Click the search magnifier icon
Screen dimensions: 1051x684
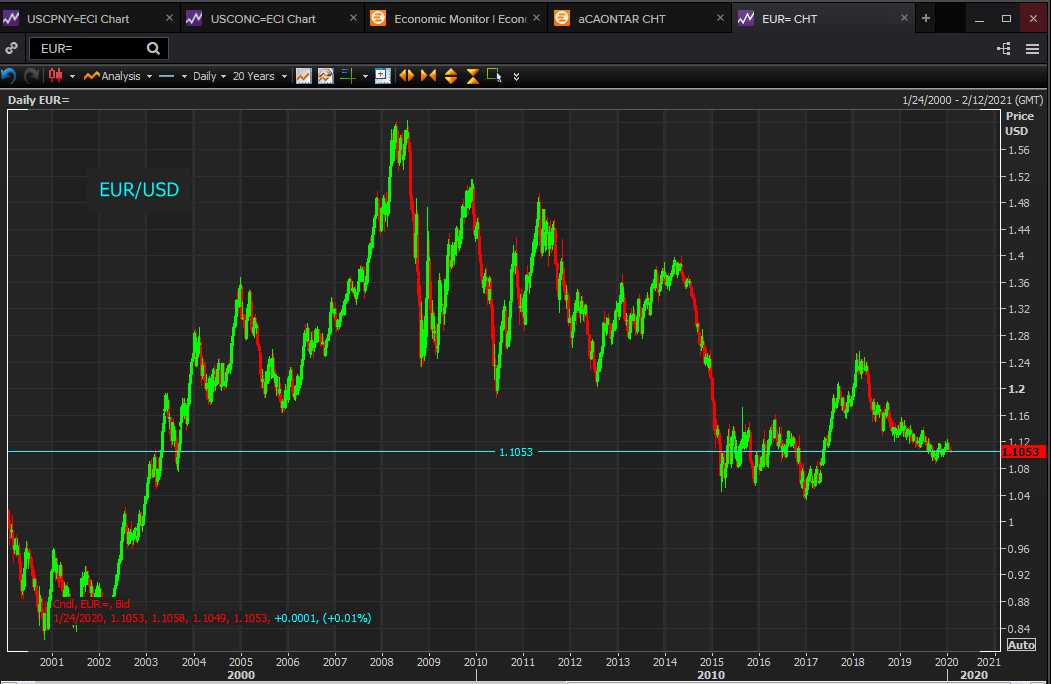[x=153, y=48]
